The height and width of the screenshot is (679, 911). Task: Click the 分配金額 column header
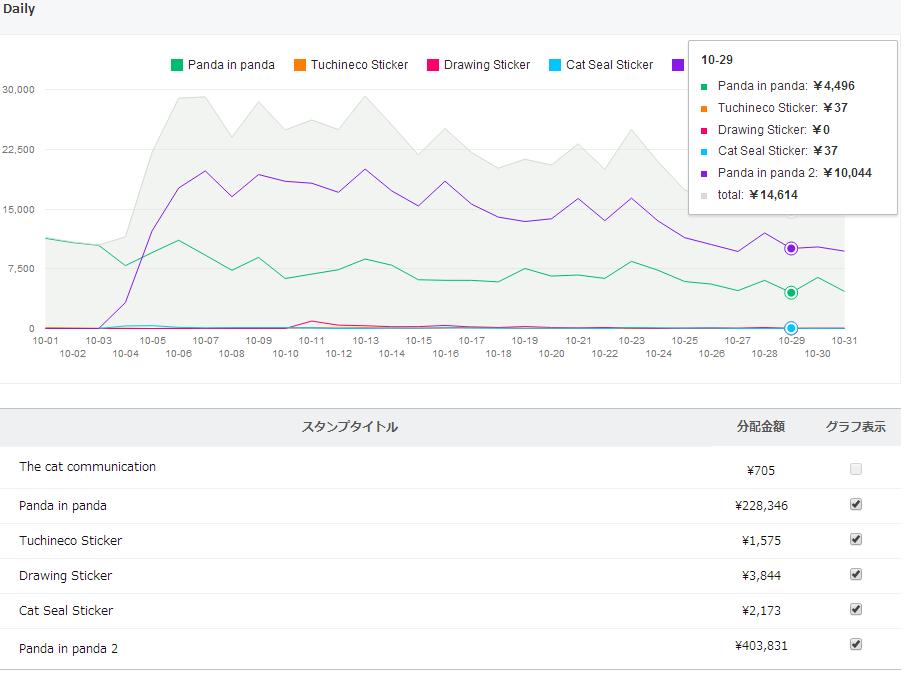[760, 427]
